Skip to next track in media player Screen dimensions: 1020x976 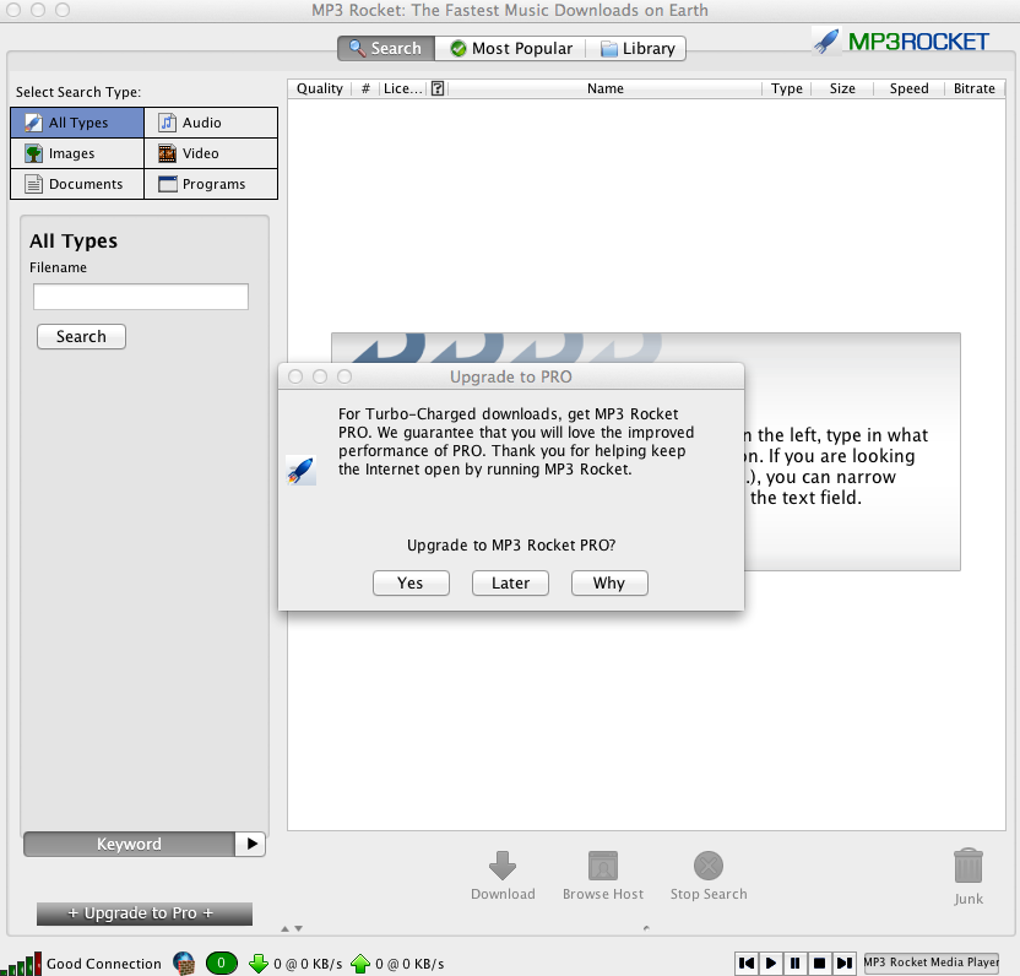click(x=844, y=963)
